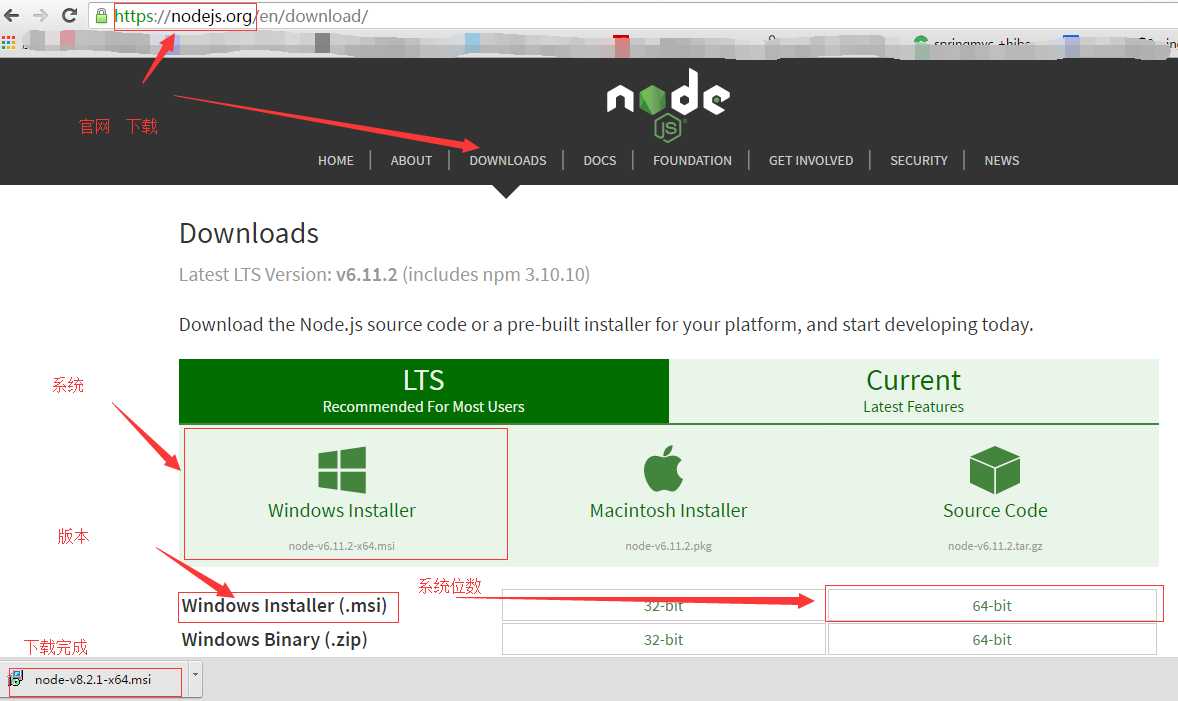The width and height of the screenshot is (1178, 701).
Task: Click the Apple logo icon
Action: tap(663, 468)
